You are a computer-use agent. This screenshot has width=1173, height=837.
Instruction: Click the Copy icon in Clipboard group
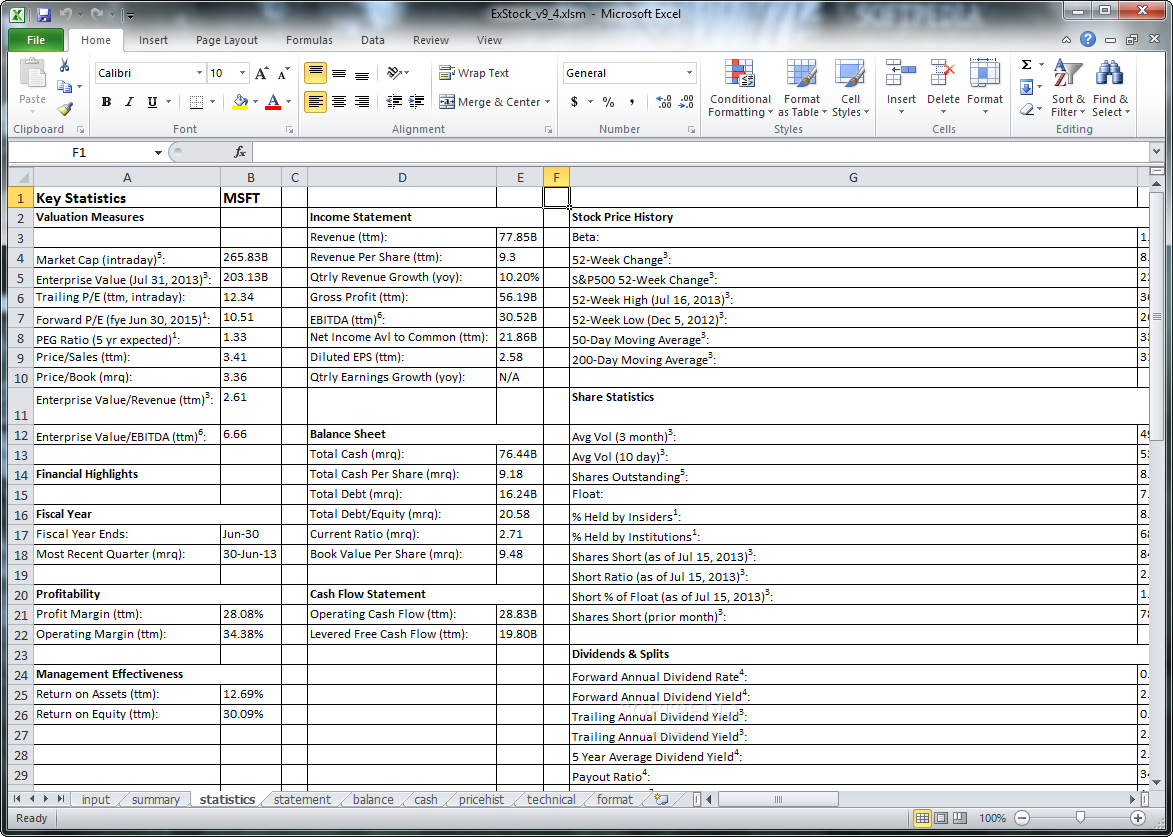click(x=64, y=88)
